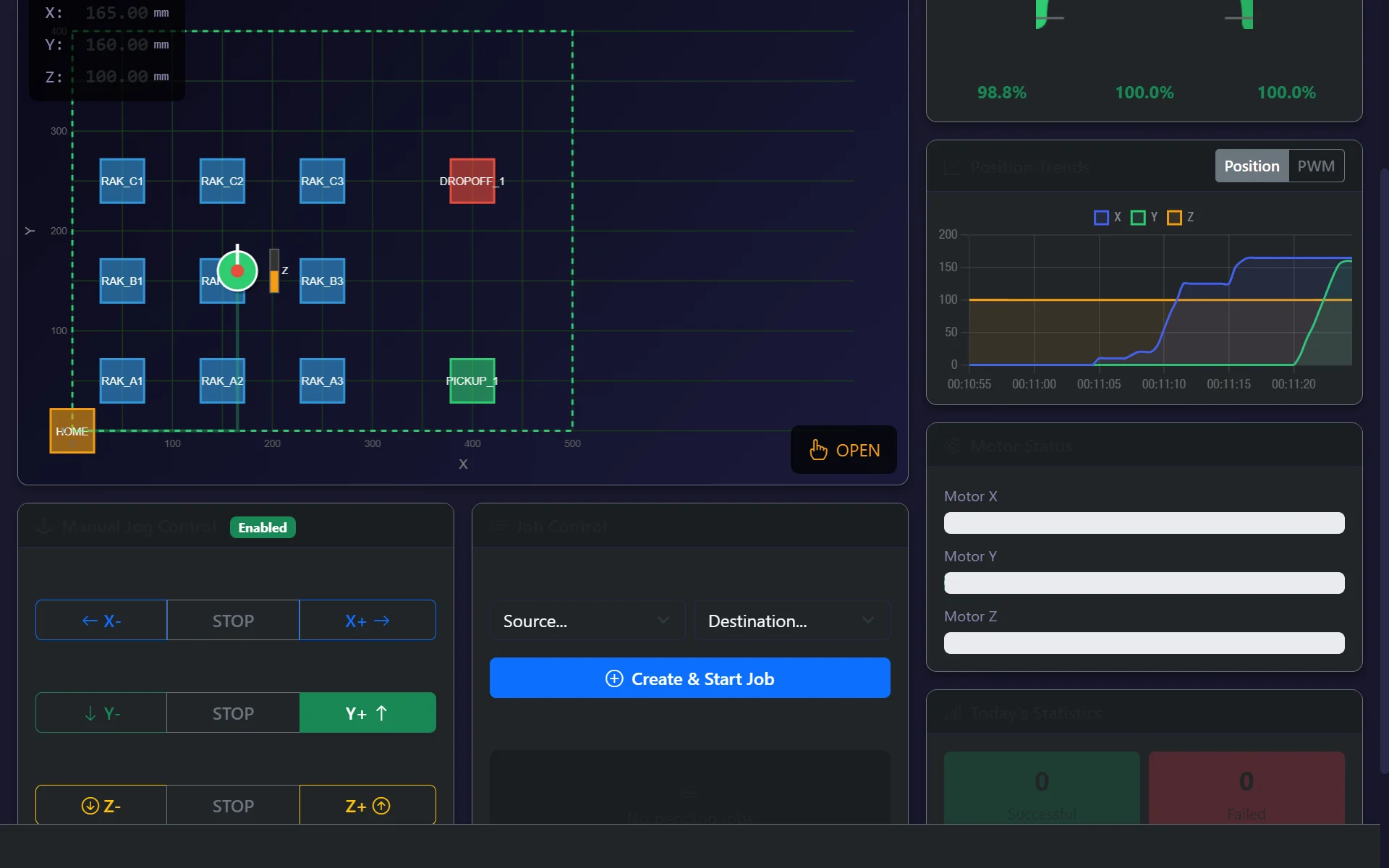The width and height of the screenshot is (1389, 868).
Task: Toggle the Y series legend
Action: 1144,217
